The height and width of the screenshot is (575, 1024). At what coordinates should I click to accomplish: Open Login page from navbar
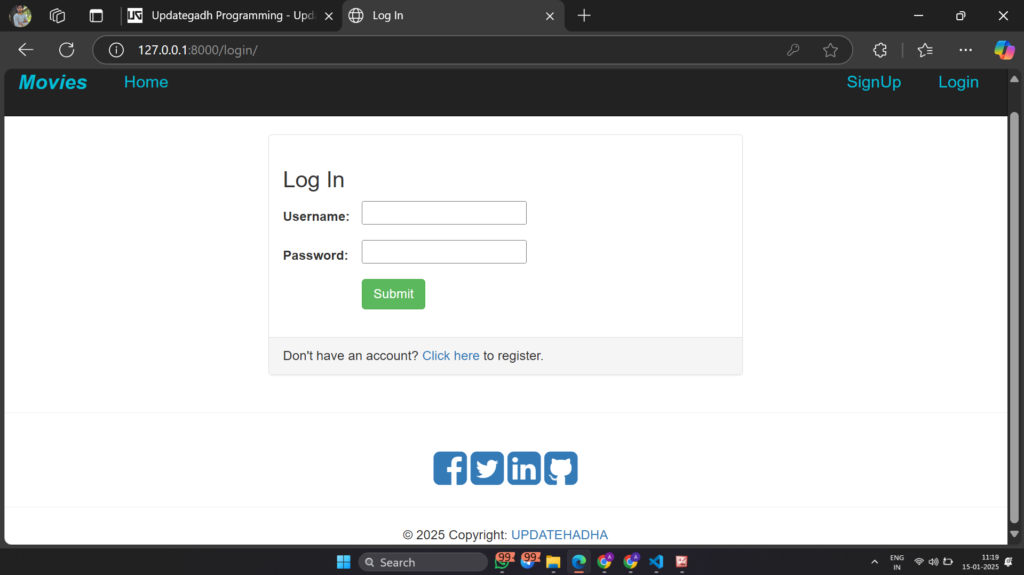pyautogui.click(x=958, y=82)
